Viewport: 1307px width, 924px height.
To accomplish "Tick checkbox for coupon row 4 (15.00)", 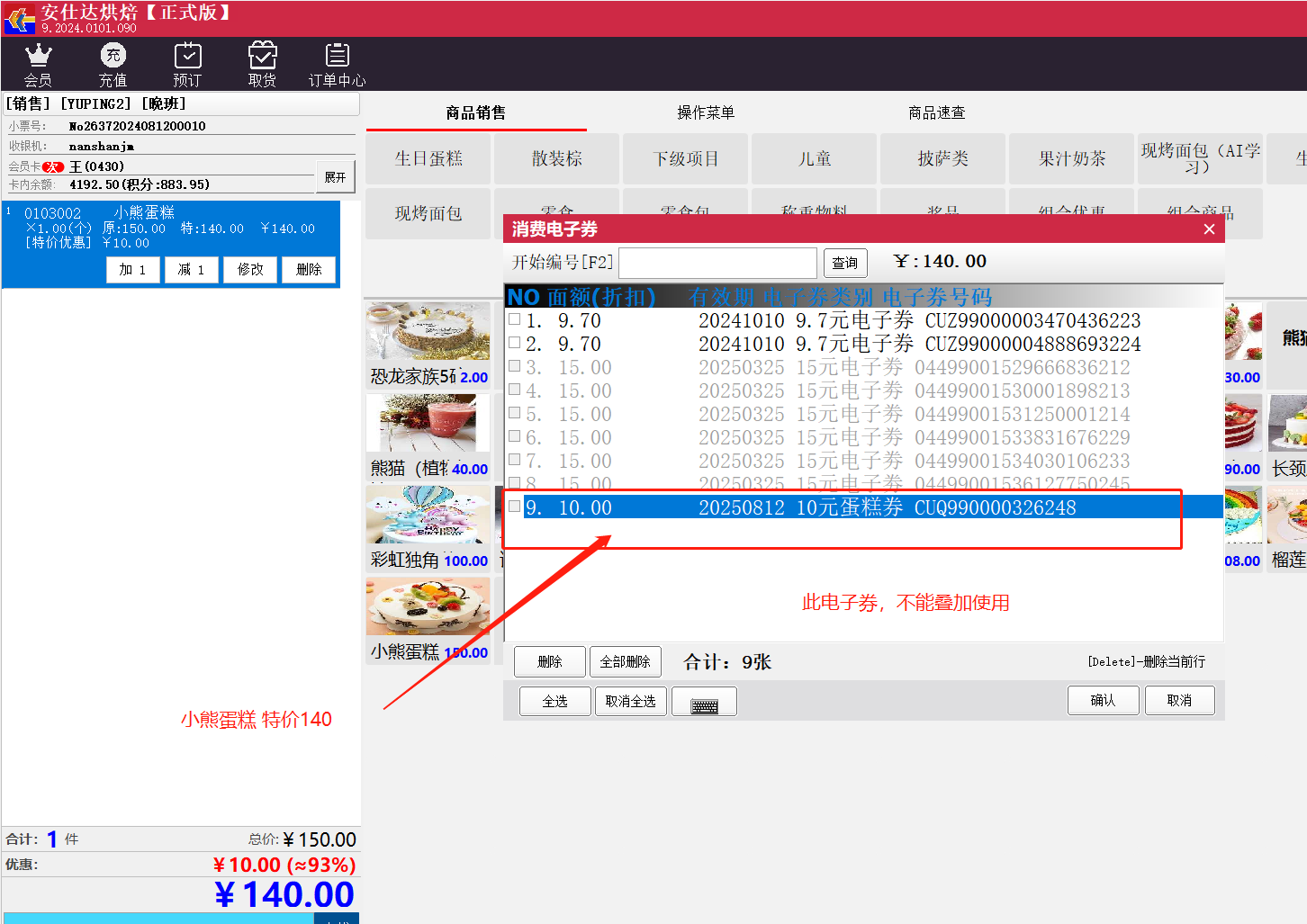I will (x=514, y=390).
